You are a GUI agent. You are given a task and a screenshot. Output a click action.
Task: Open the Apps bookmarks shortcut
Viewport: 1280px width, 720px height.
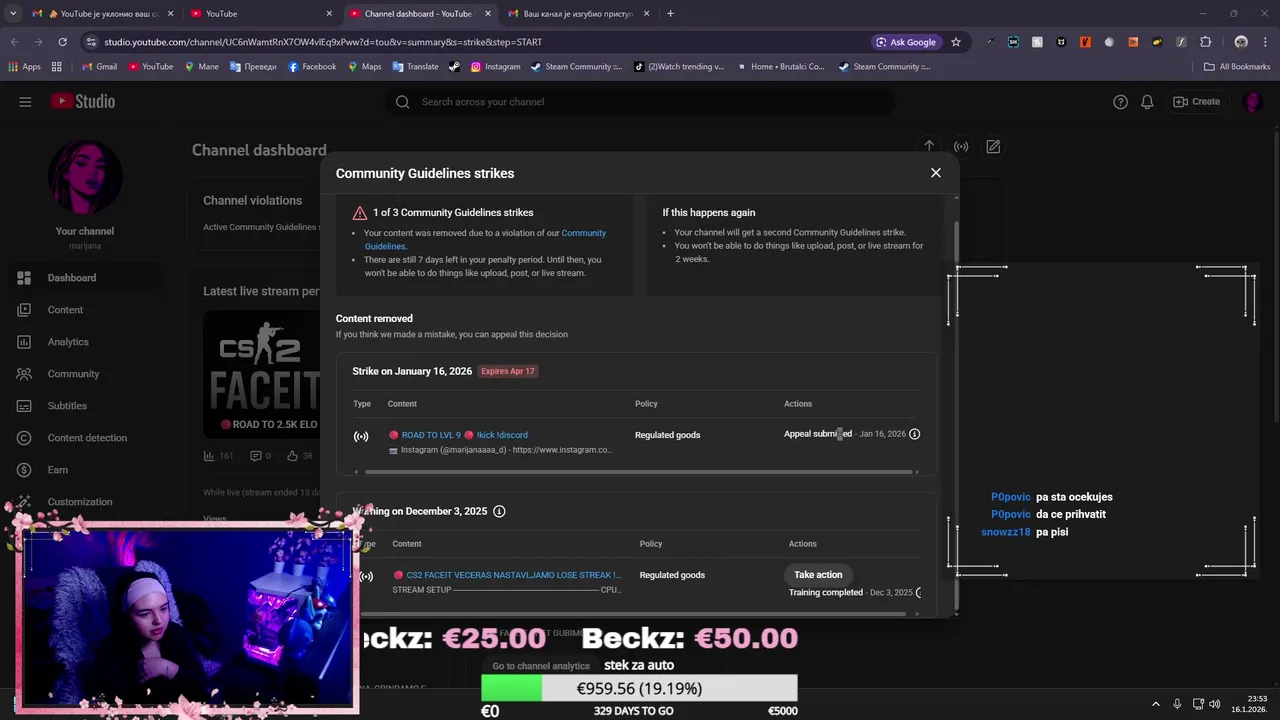coord(24,67)
